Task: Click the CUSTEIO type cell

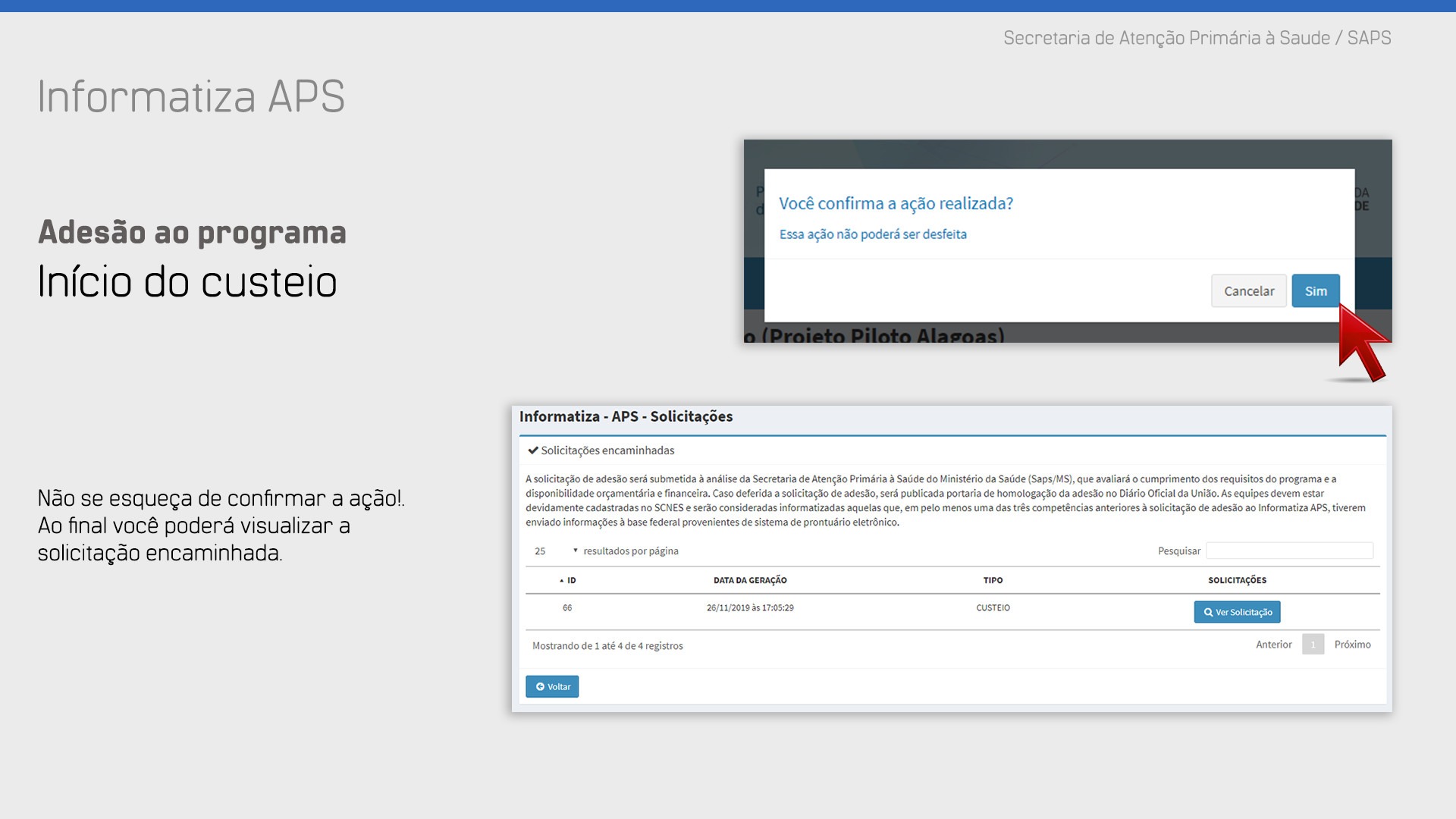Action: (x=993, y=608)
